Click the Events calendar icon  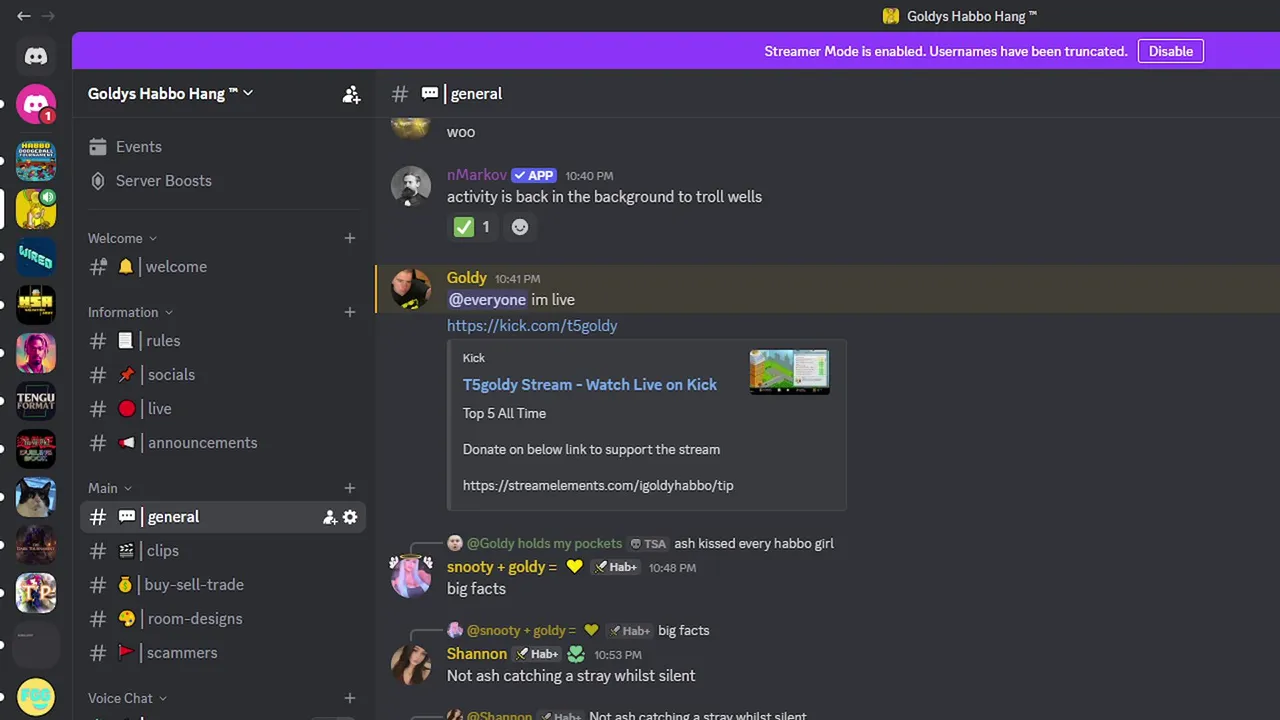97,147
